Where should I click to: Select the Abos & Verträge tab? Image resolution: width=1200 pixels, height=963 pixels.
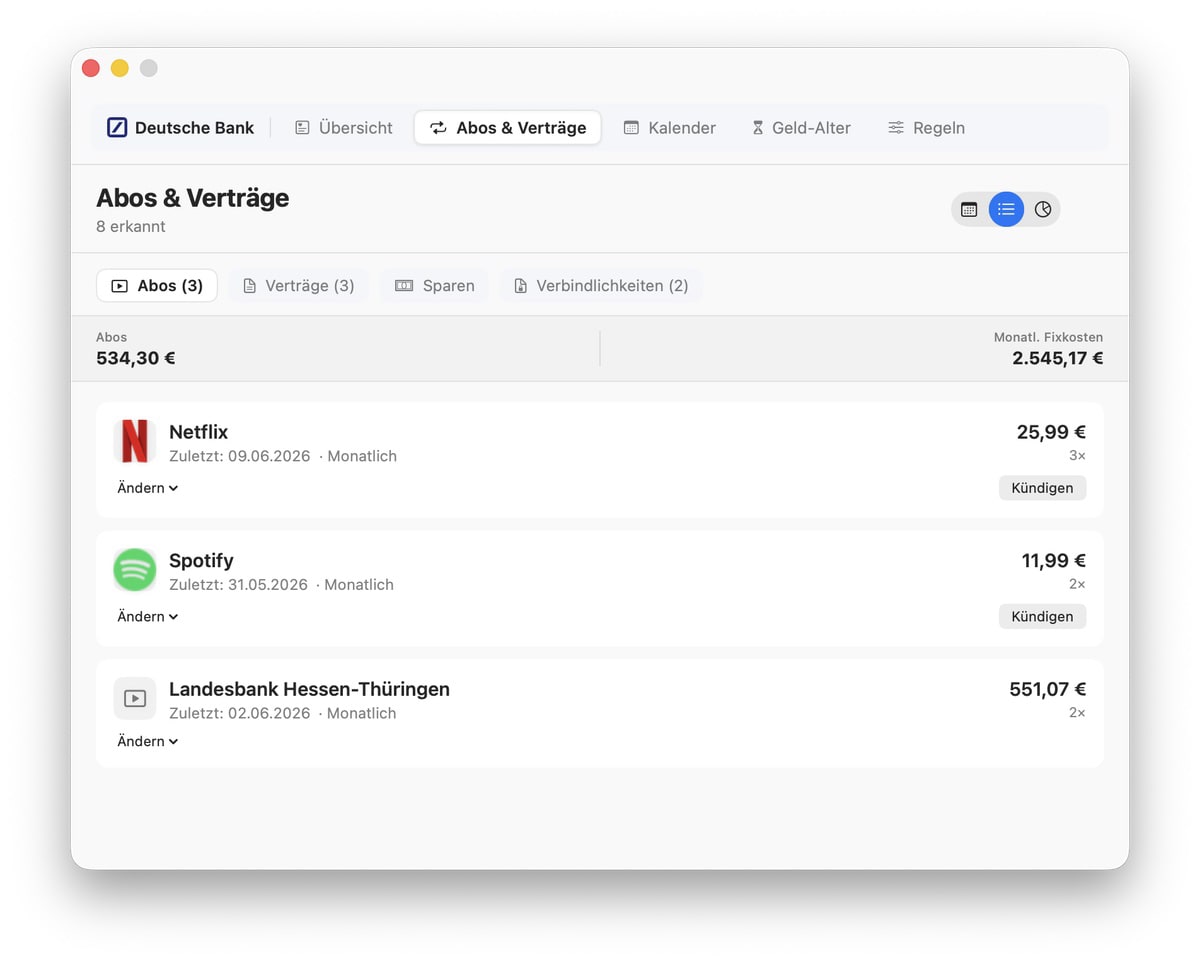(x=508, y=128)
